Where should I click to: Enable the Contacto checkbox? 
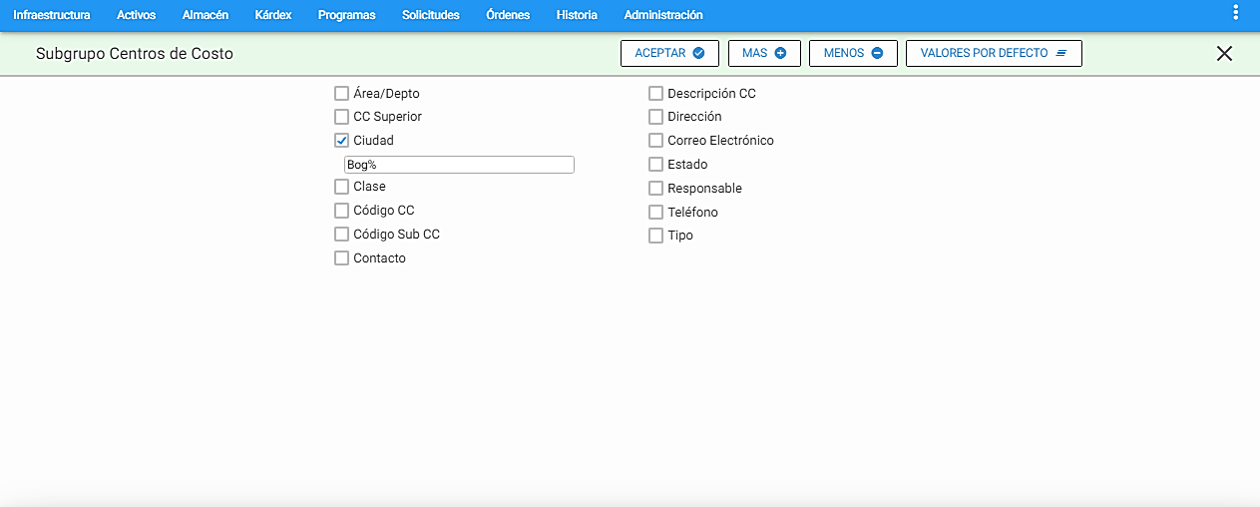[x=342, y=258]
